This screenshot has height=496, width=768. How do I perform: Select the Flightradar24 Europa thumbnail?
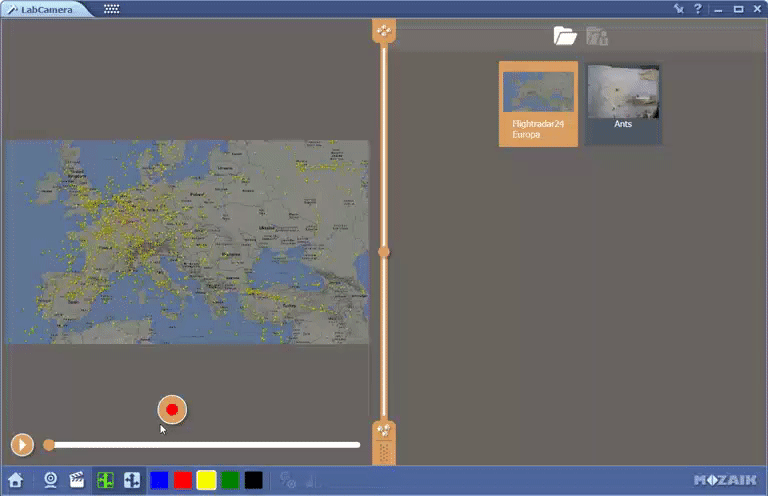(538, 104)
